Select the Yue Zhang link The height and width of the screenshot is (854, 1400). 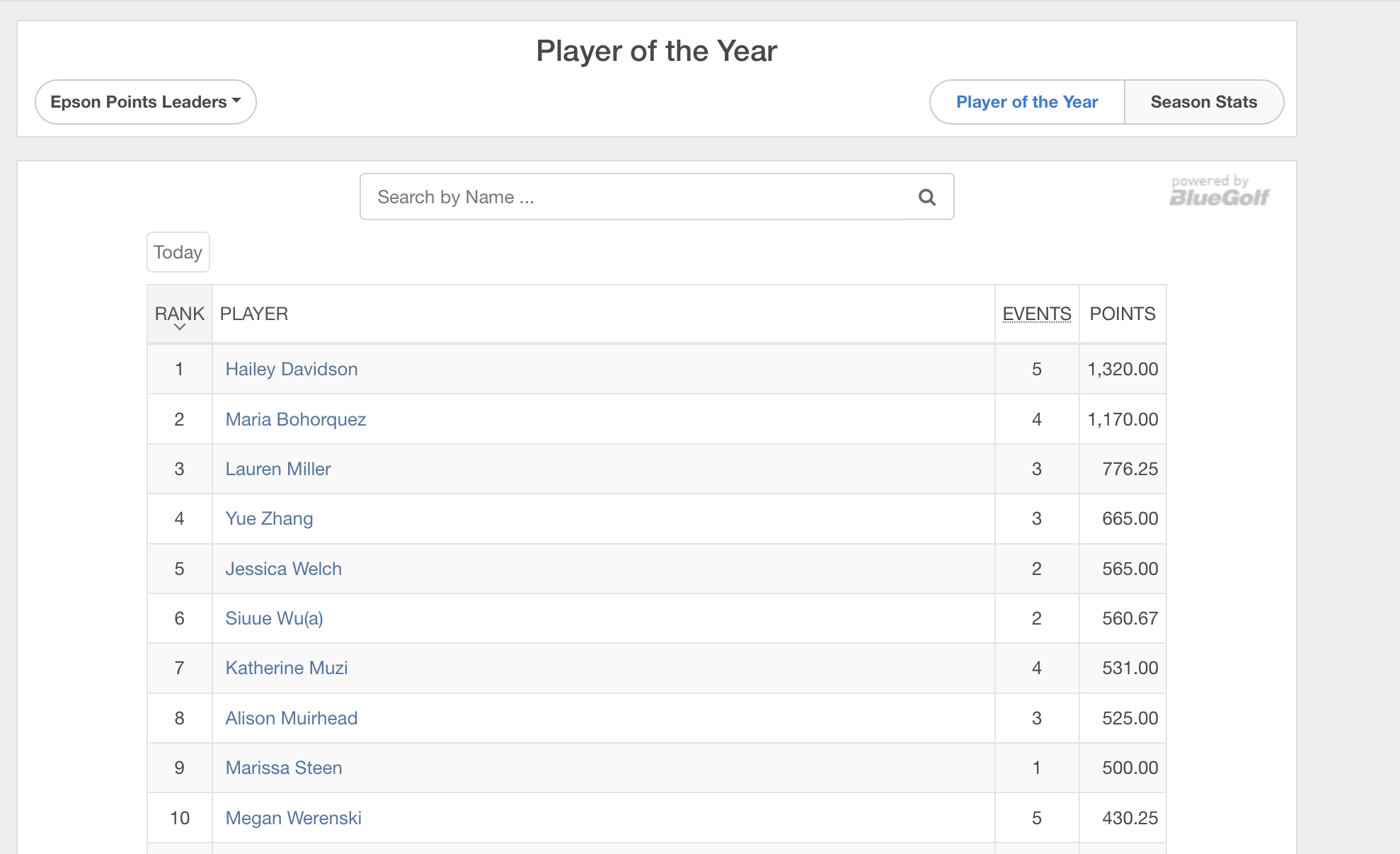coord(269,518)
